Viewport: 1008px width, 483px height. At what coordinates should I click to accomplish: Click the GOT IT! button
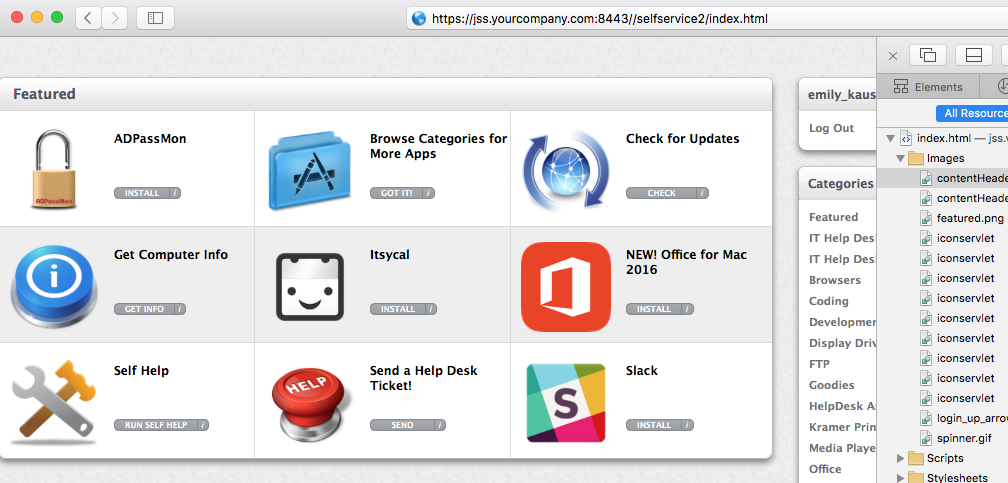[397, 193]
